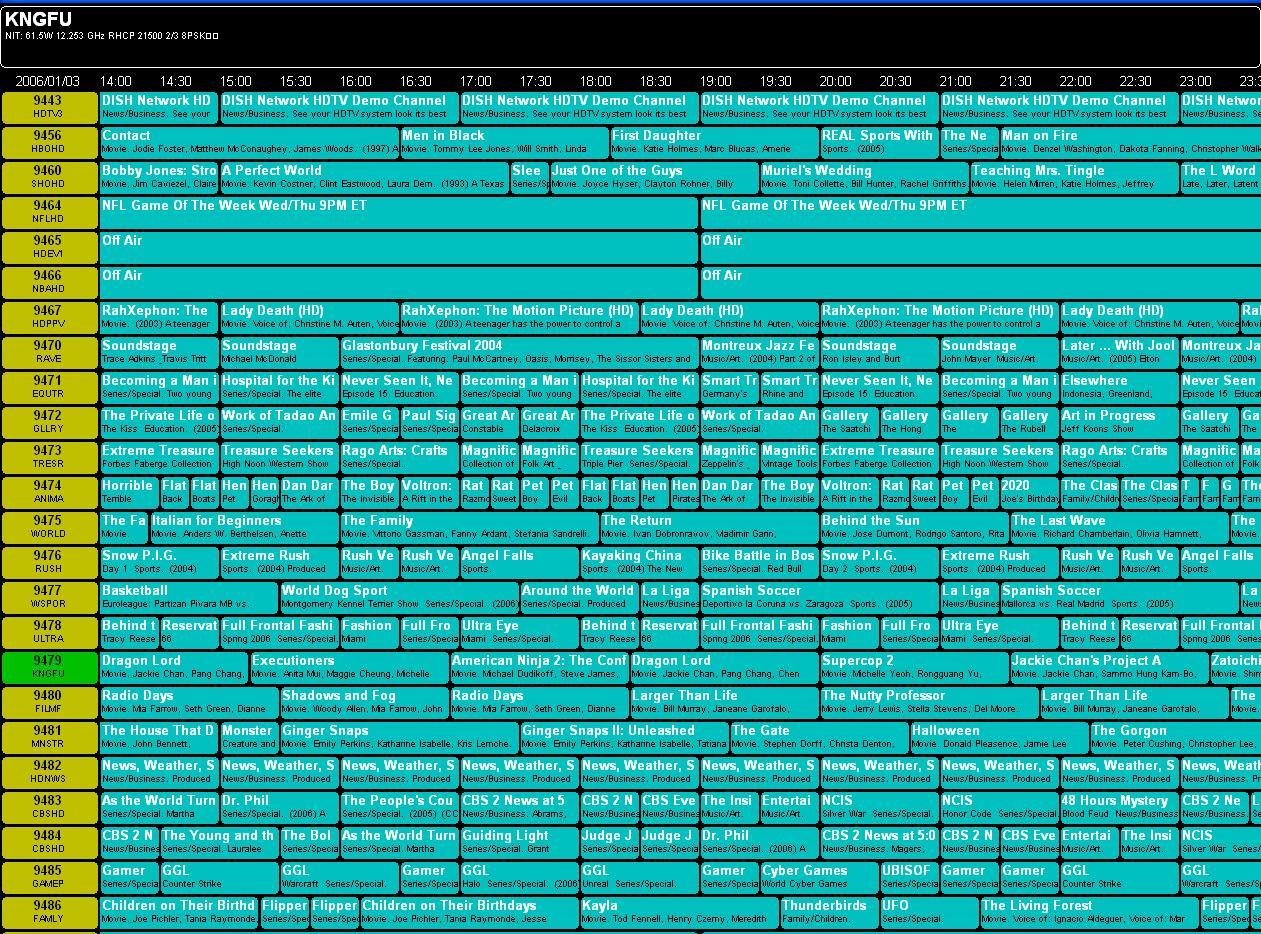Select channel 9470 RAVE
Viewport: 1261px width, 934px height.
pyautogui.click(x=49, y=352)
